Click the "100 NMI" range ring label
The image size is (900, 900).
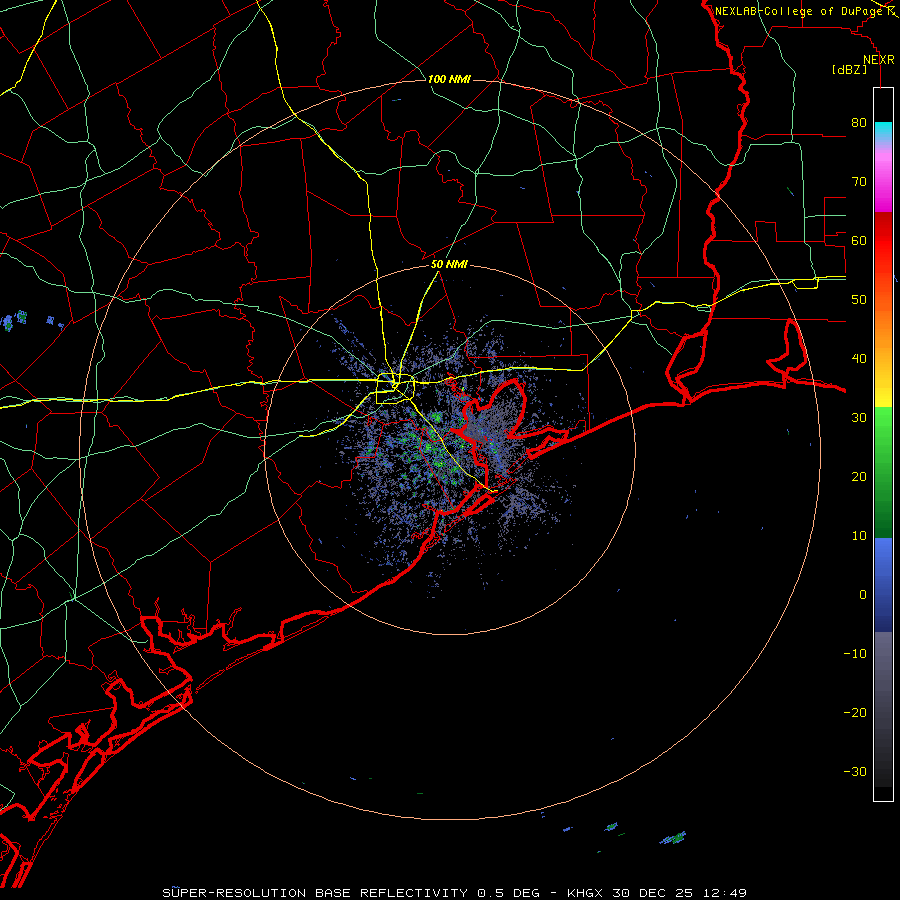[449, 79]
